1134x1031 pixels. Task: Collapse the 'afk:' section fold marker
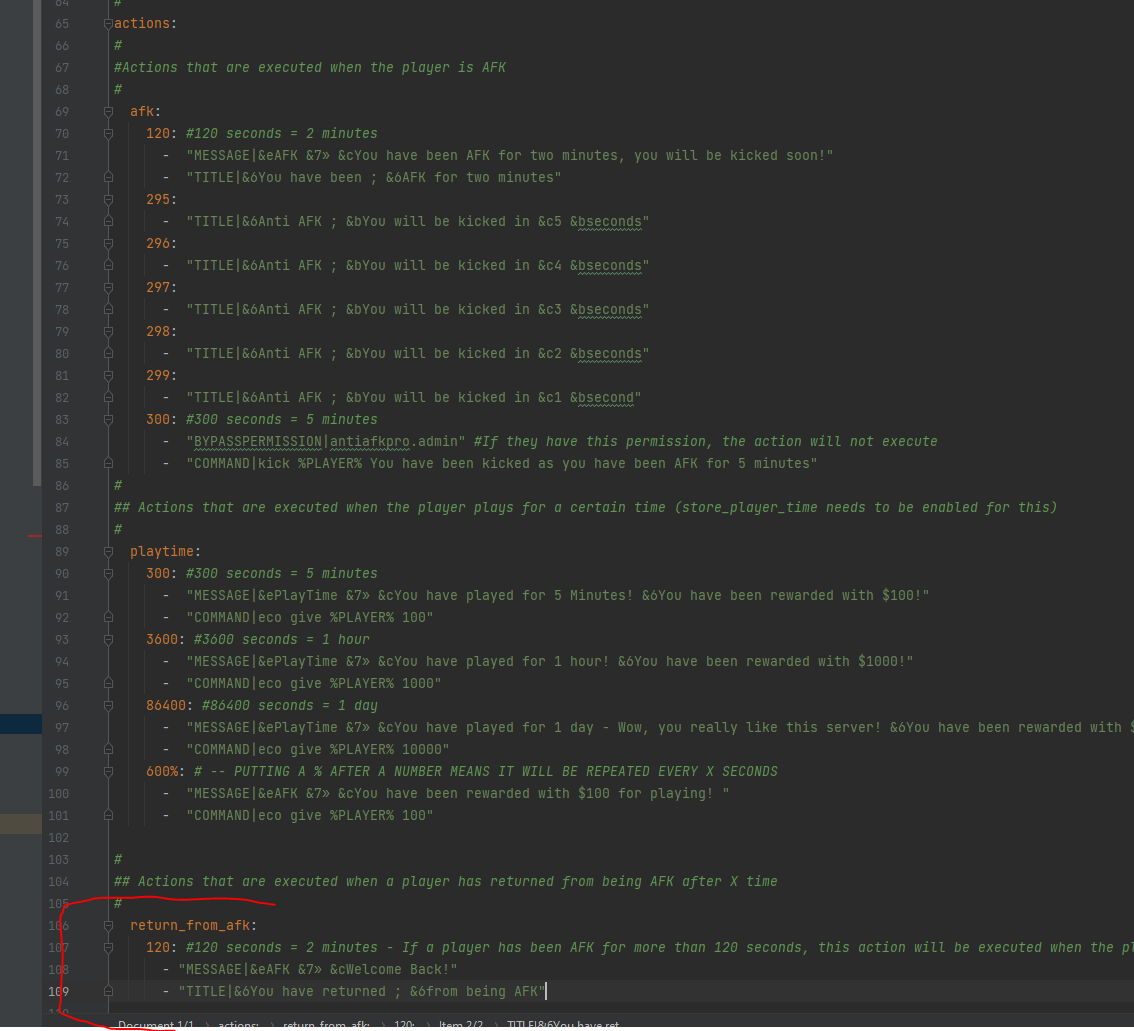pos(108,112)
